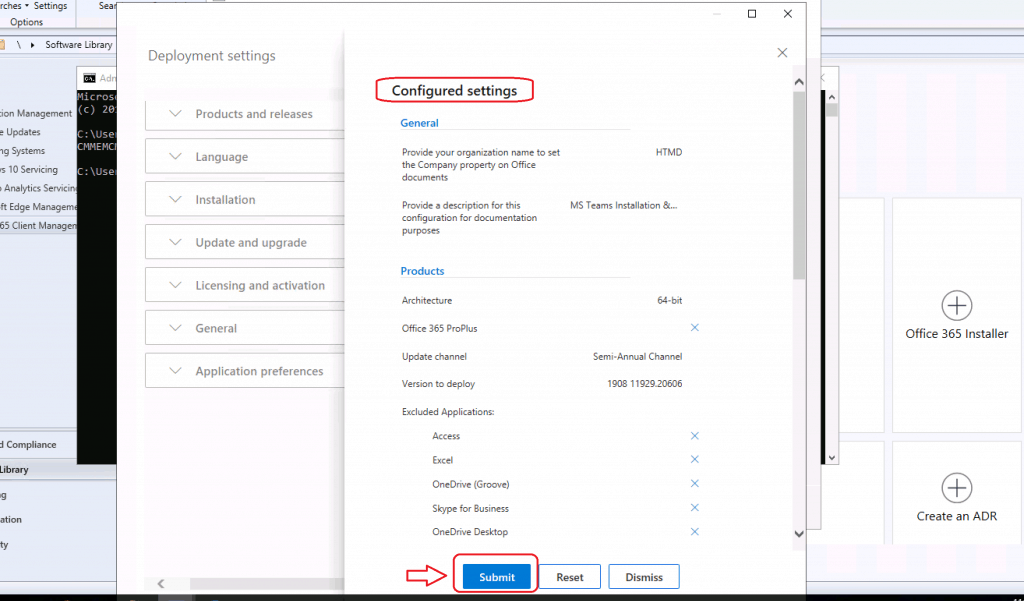Expand Products and releases section
This screenshot has width=1024, height=601.
[x=245, y=114]
